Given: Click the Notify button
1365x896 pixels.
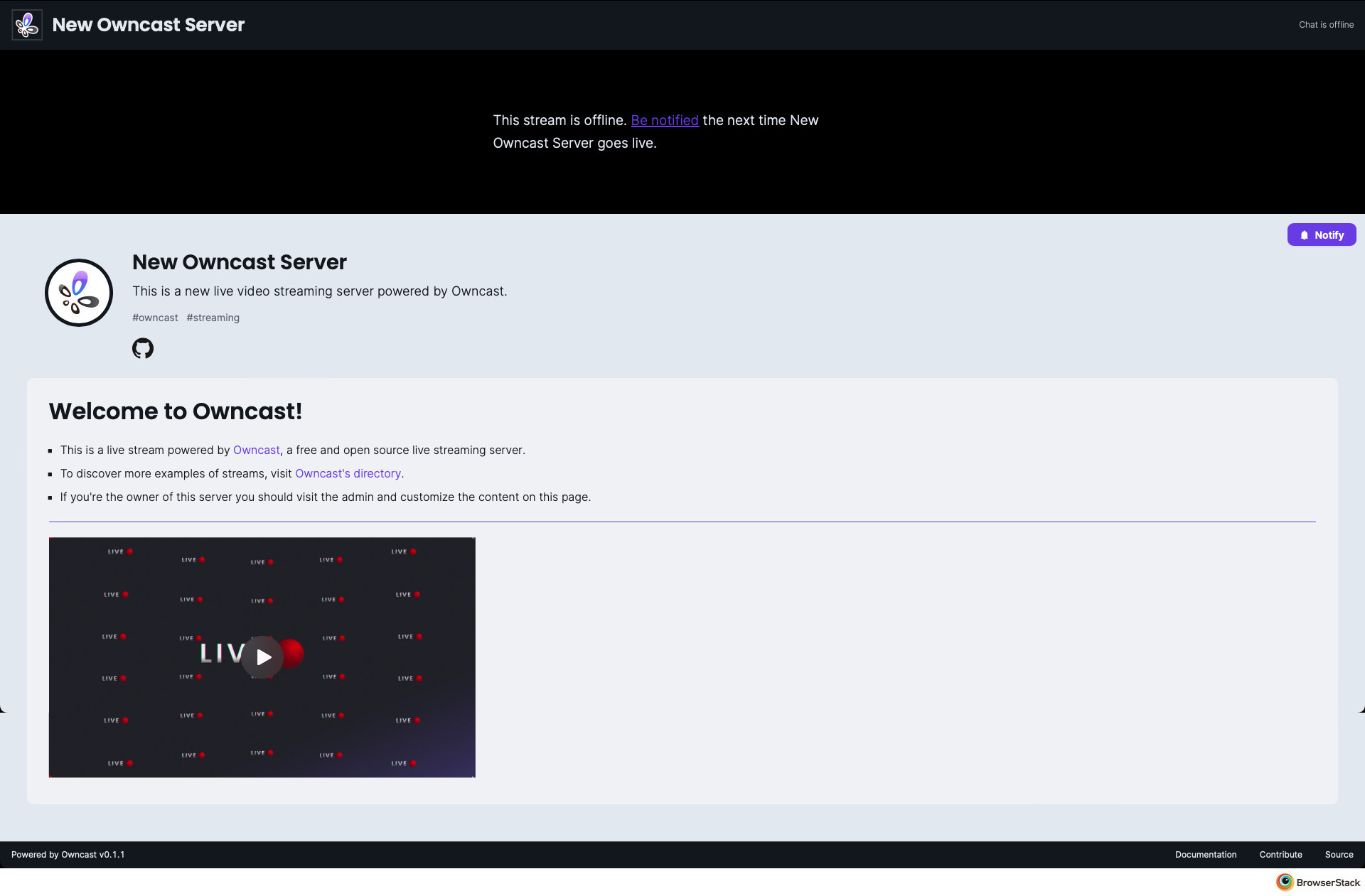Looking at the screenshot, I should [x=1322, y=234].
